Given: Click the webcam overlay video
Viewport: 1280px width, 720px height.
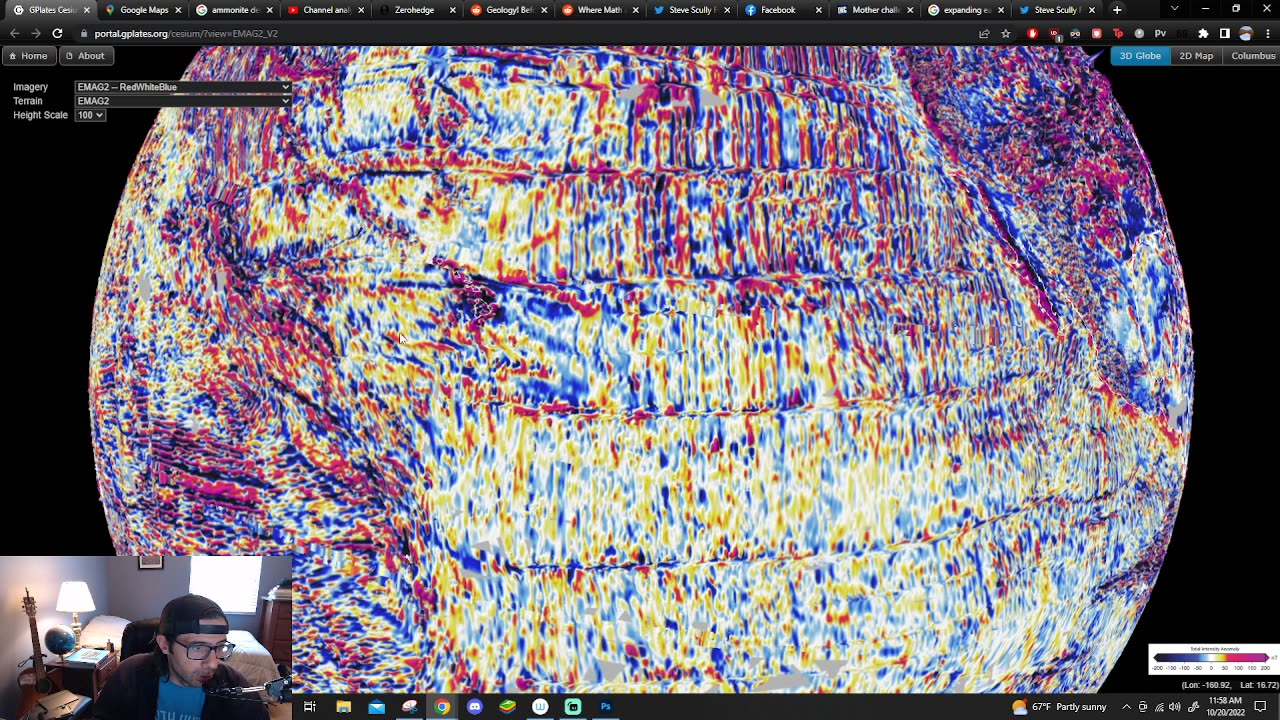Looking at the screenshot, I should (146, 637).
